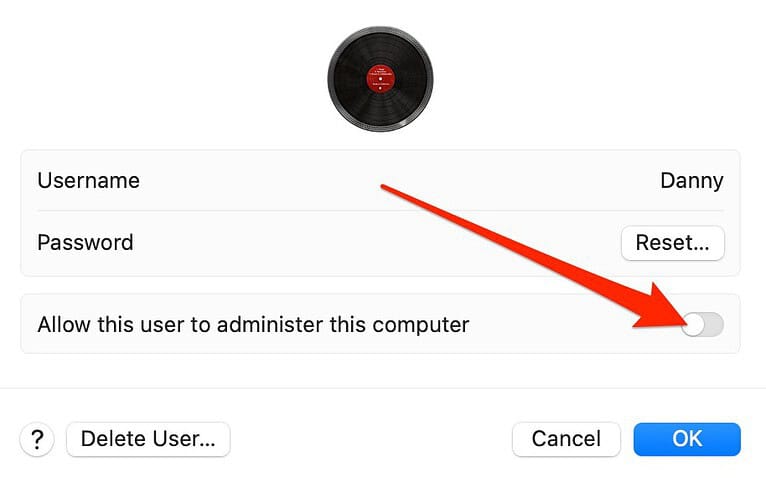Enable the administer this computer switch
Image resolution: width=766 pixels, height=478 pixels.
702,325
